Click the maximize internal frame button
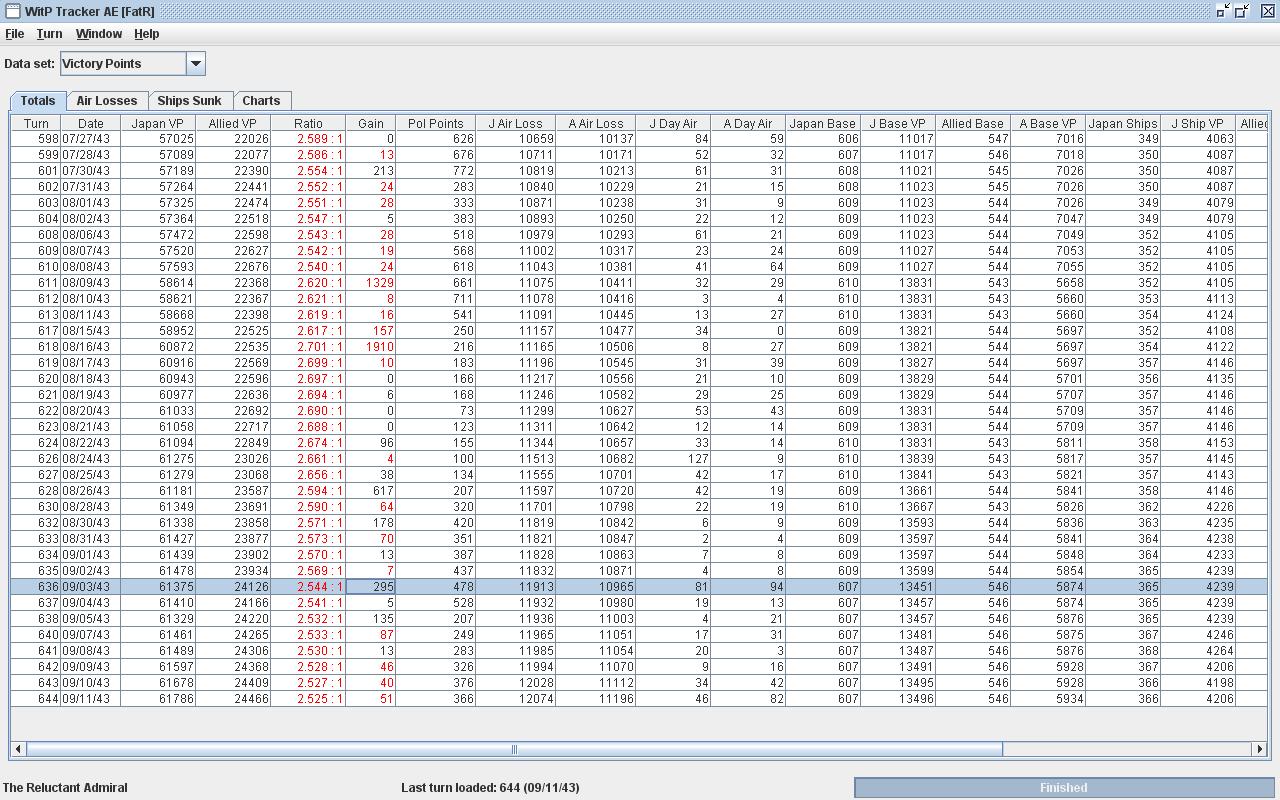Image resolution: width=1280 pixels, height=800 pixels. pyautogui.click(x=1243, y=11)
